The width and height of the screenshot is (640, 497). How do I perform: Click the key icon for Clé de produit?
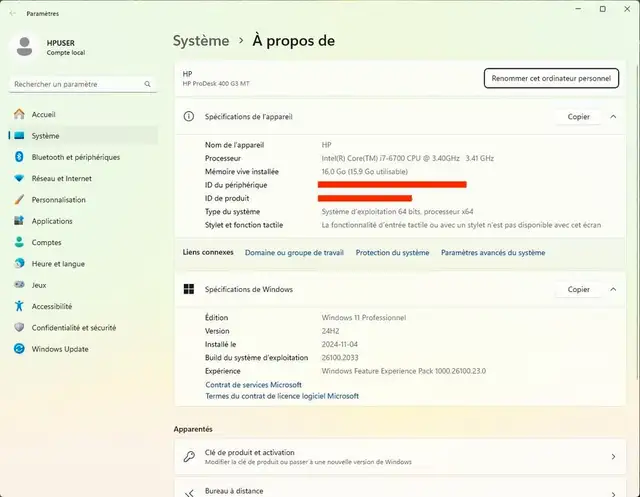click(189, 457)
